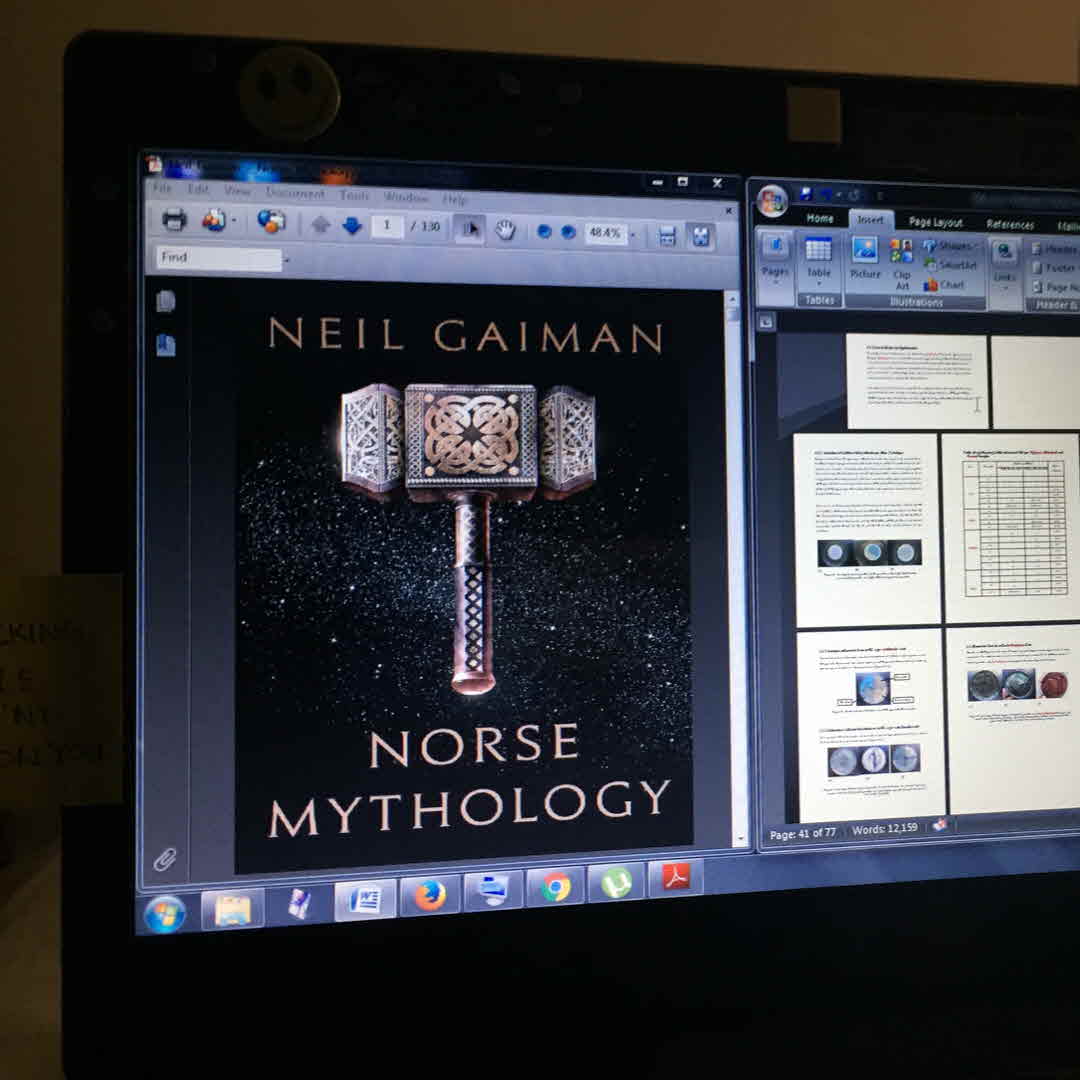Open the Document menu in PDF reader
This screenshot has height=1080, width=1080.
(295, 194)
